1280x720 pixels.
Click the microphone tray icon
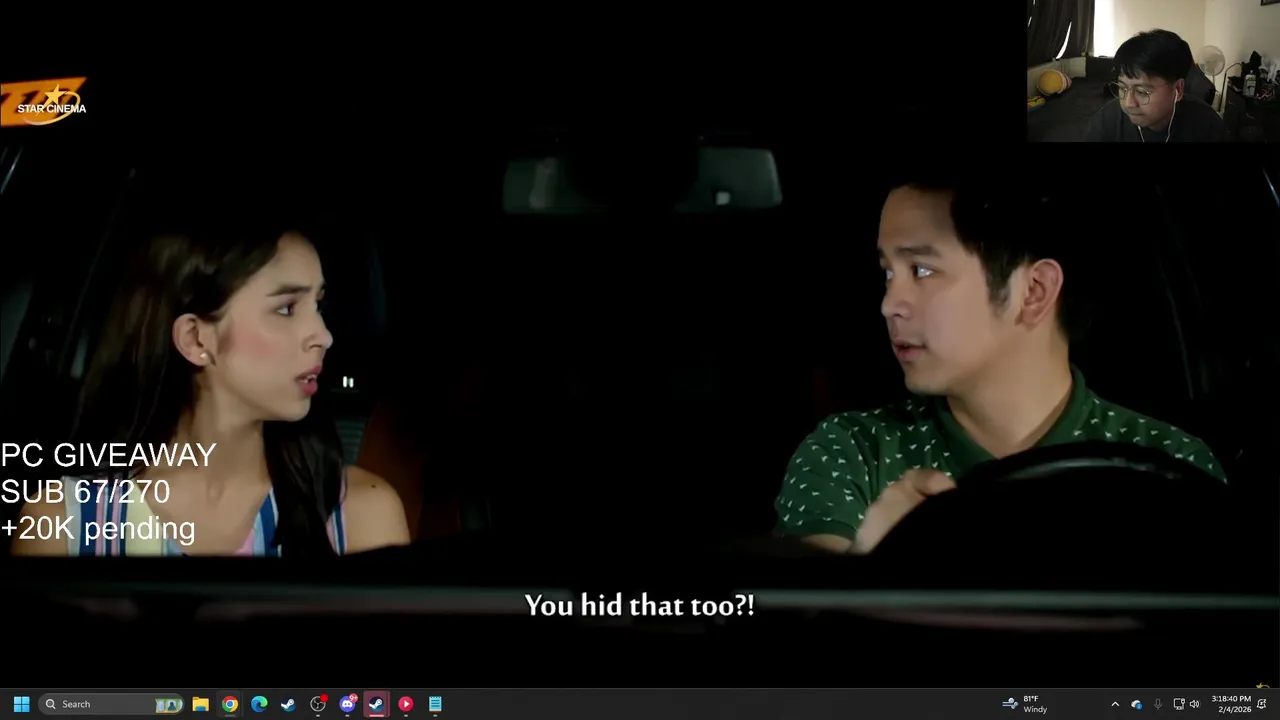[x=1158, y=704]
